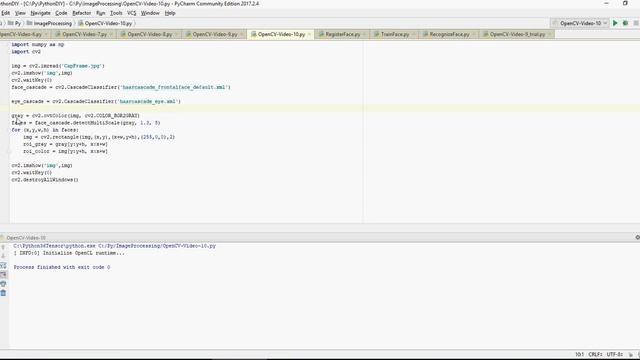Viewport: 640px width, 360px height.
Task: Click the caret position in status bar
Action: tap(580, 354)
